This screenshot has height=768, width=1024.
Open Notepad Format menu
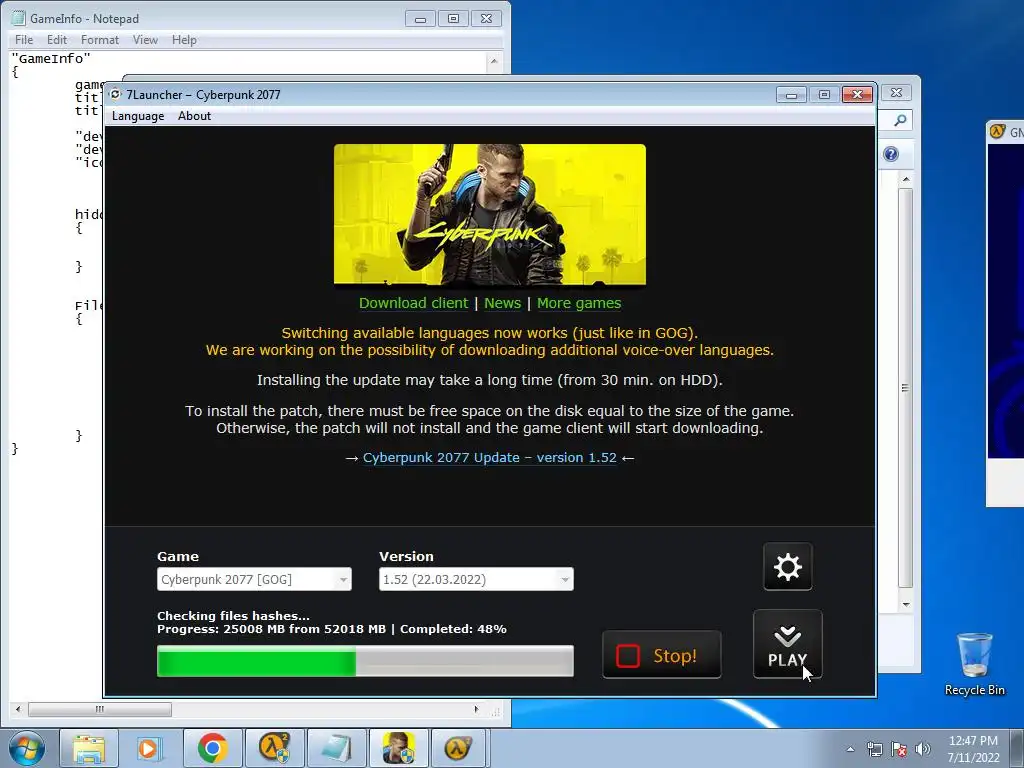pyautogui.click(x=100, y=40)
